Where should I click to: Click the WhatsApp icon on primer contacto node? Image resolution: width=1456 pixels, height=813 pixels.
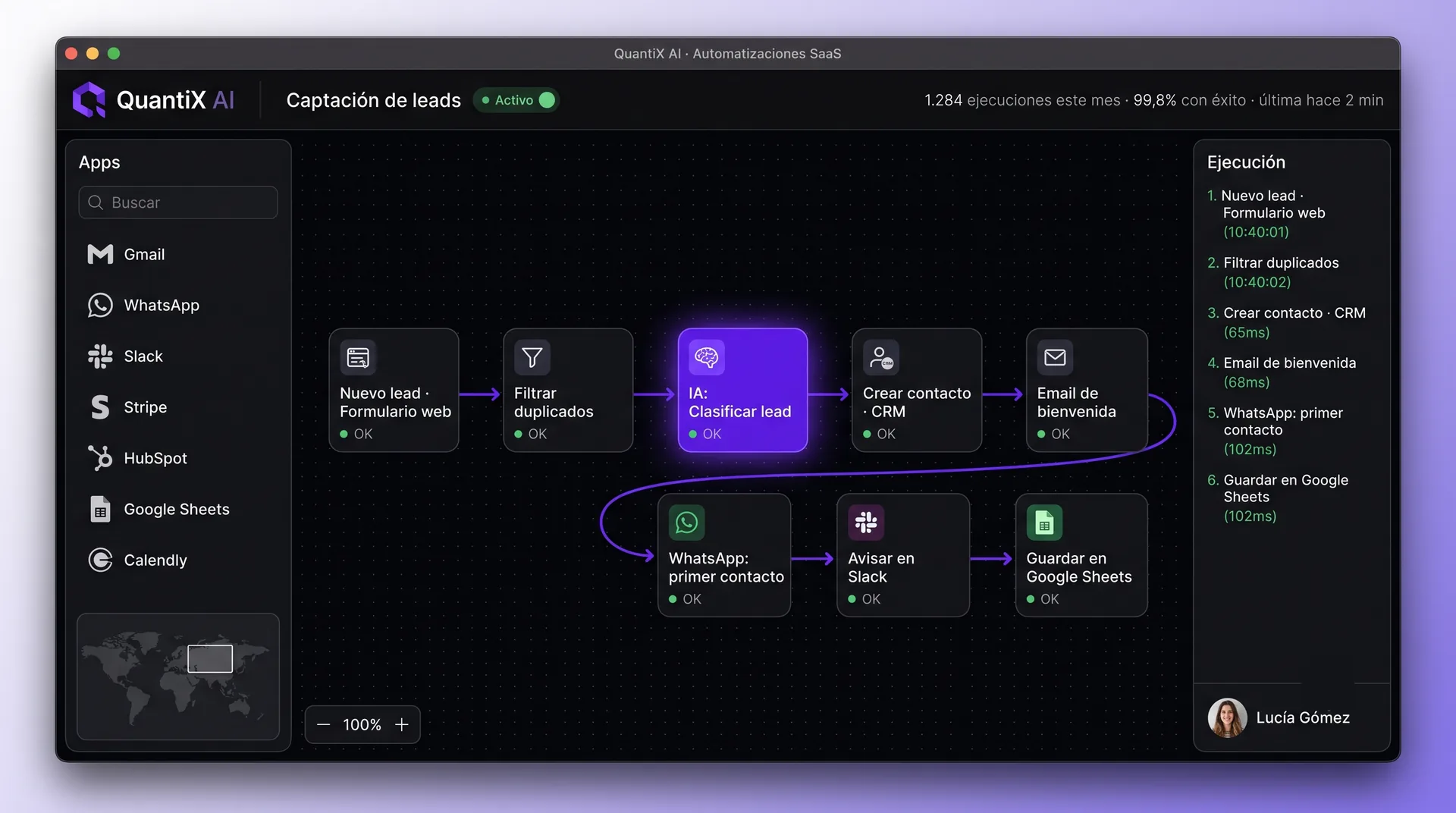[687, 523]
